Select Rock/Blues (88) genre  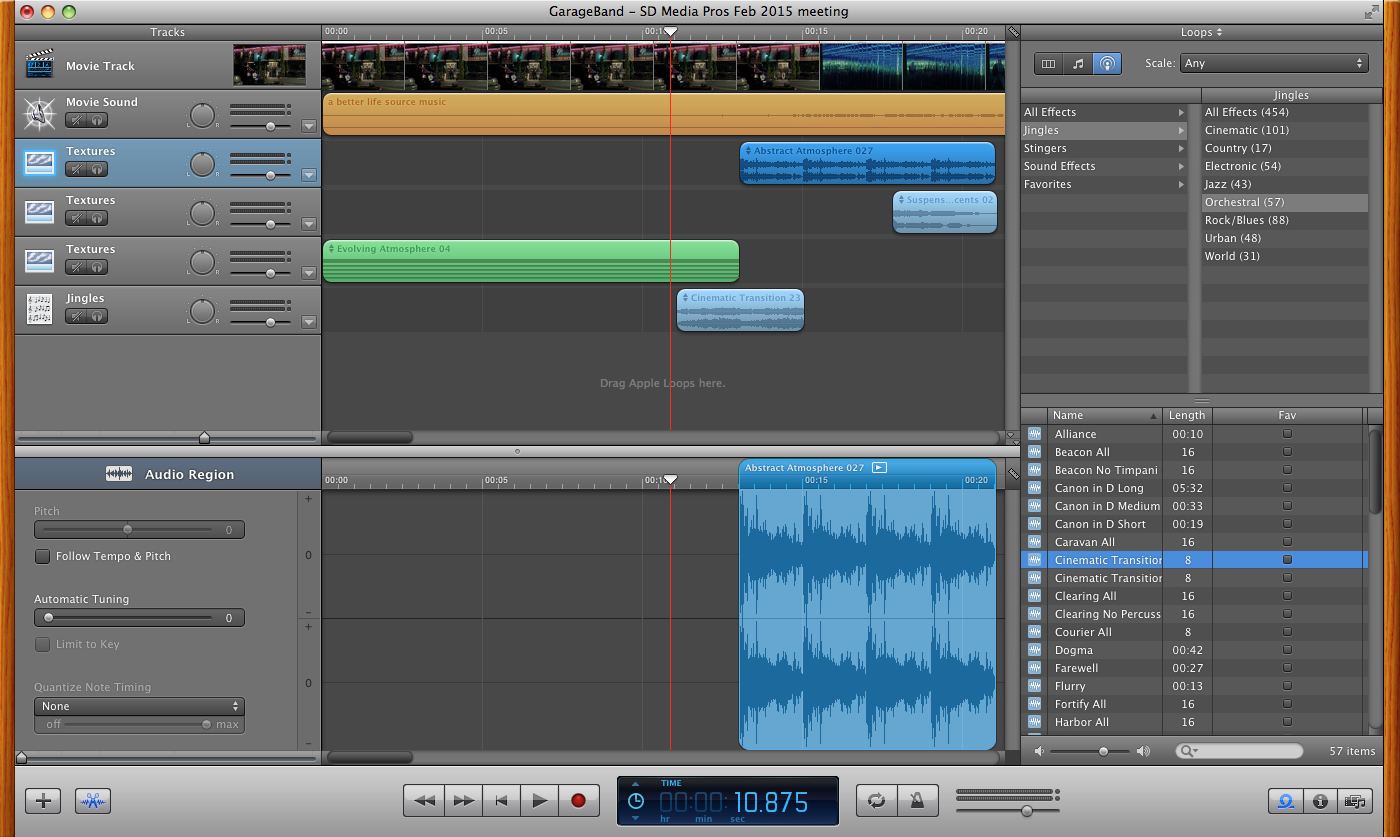click(1285, 220)
